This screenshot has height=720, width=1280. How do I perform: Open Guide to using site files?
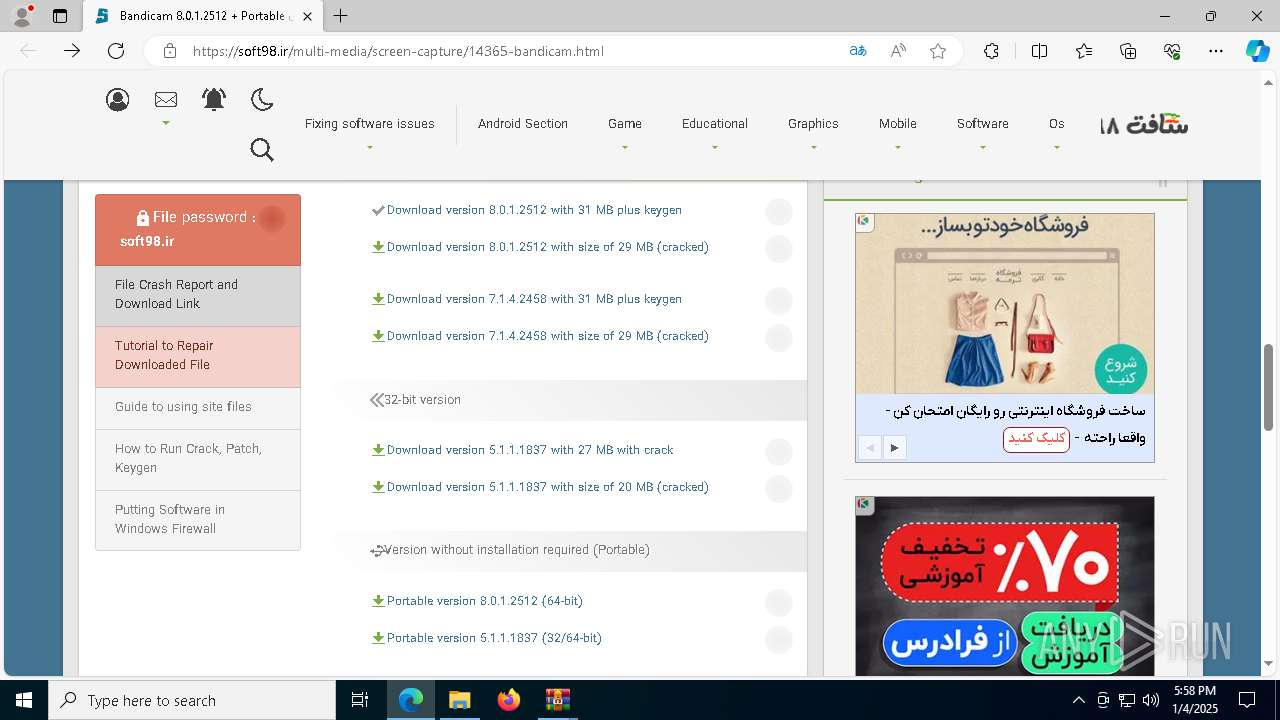(198, 407)
